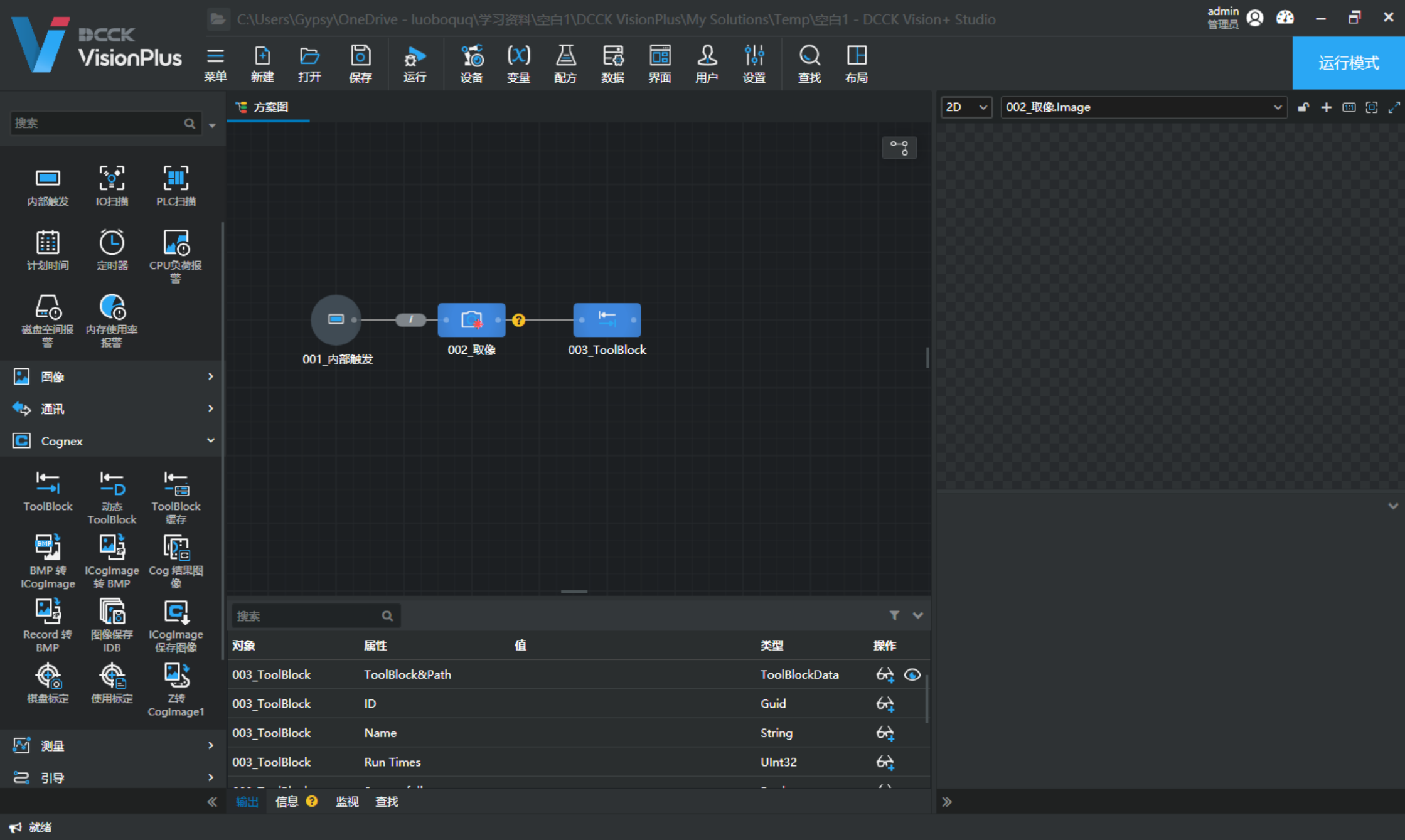Select the Record转BMP tool
Image resolution: width=1405 pixels, height=840 pixels.
point(48,626)
